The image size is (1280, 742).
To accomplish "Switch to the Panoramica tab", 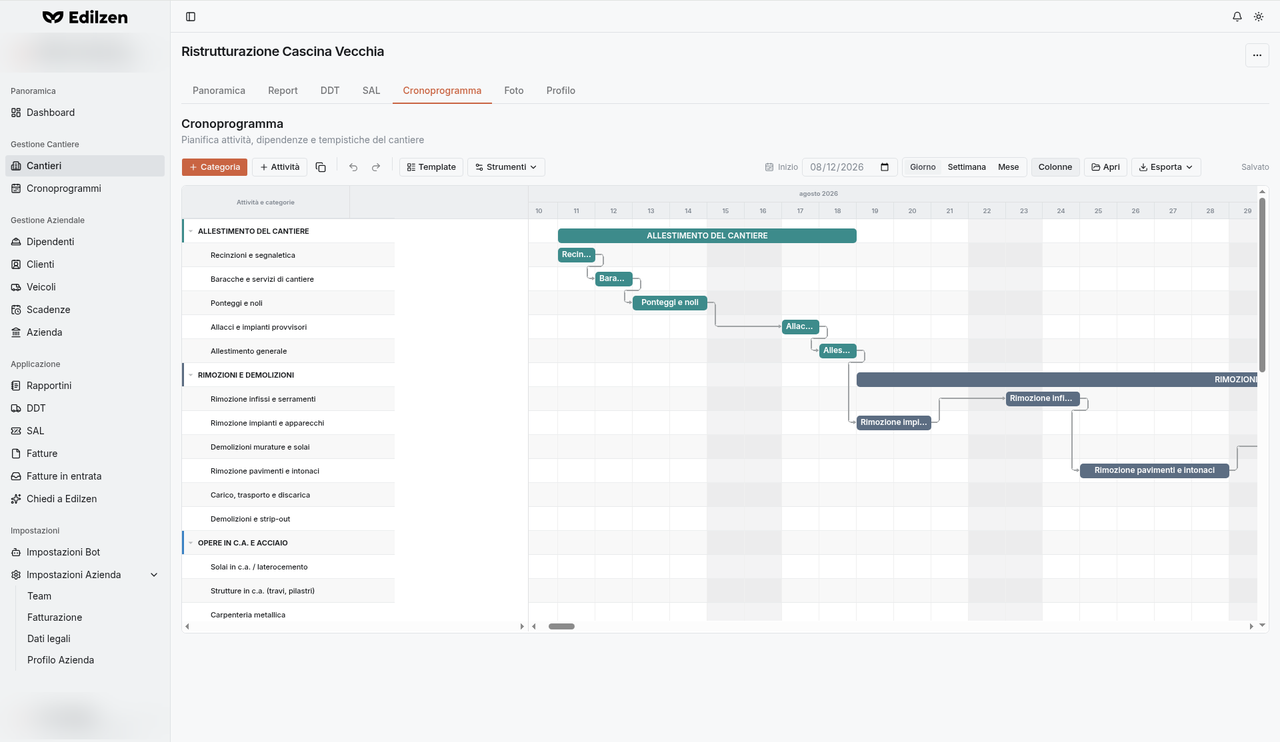I will pos(219,90).
